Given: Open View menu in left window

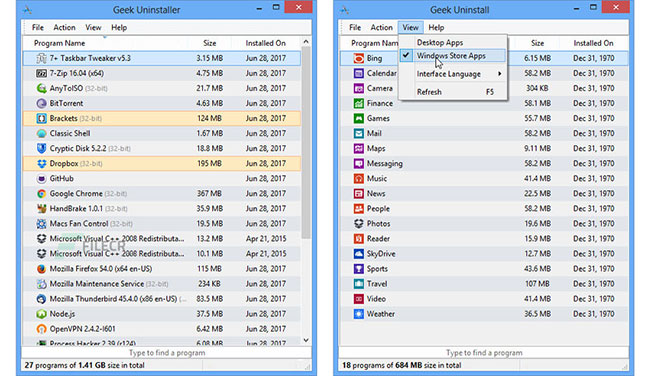Looking at the screenshot, I should [x=93, y=28].
